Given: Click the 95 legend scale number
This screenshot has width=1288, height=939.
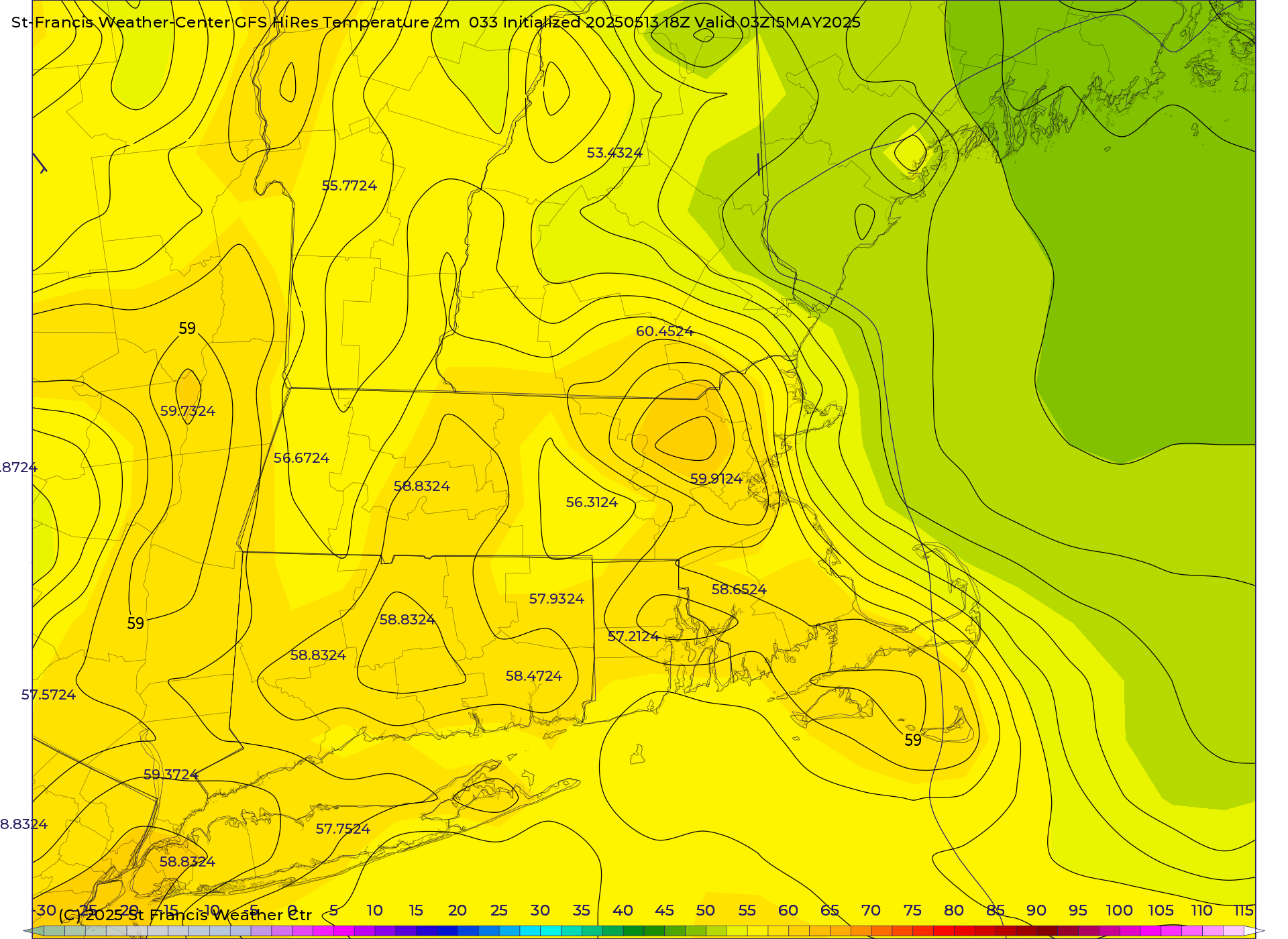Looking at the screenshot, I should click(1078, 910).
